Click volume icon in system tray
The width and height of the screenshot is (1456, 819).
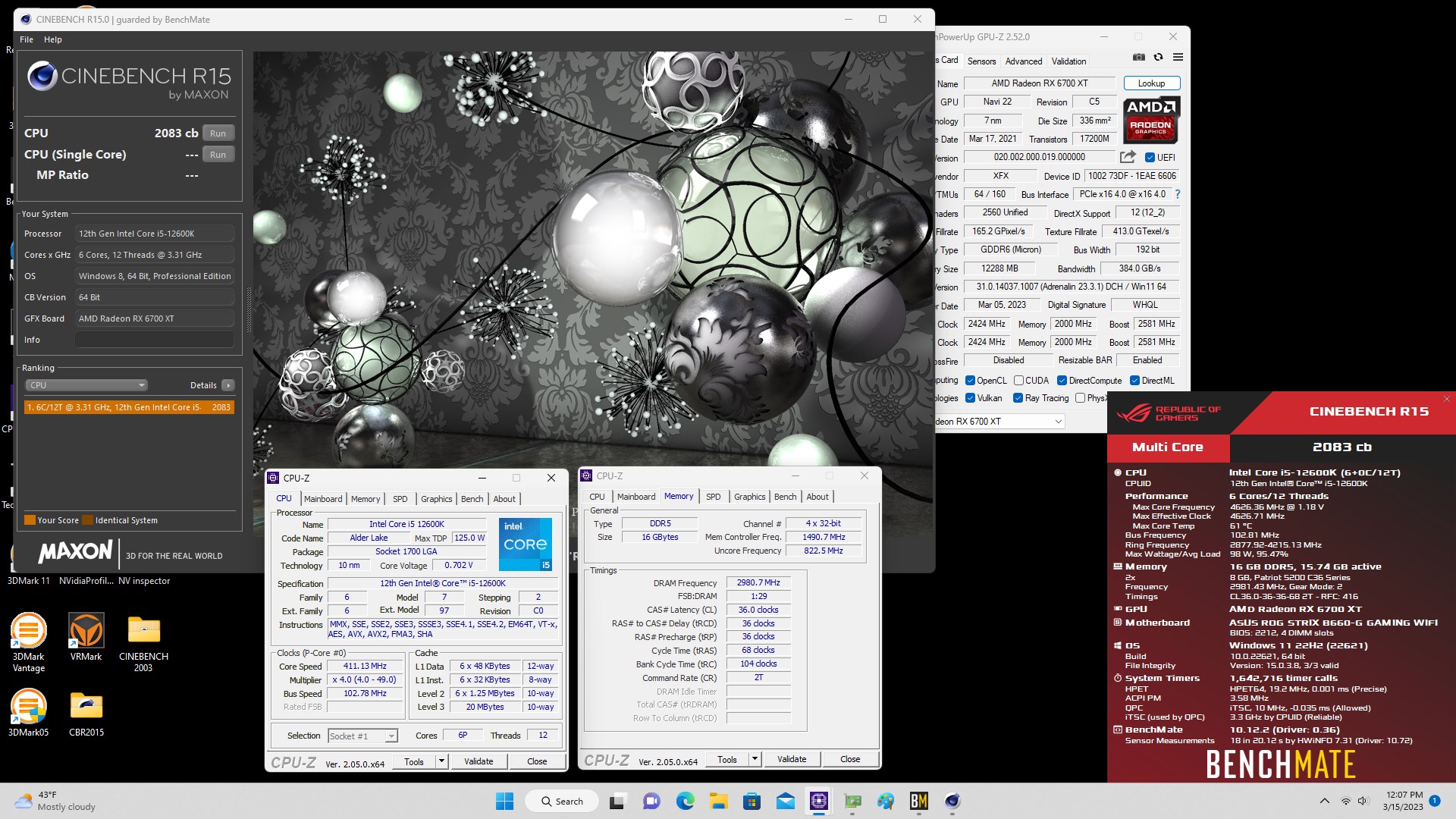pos(1363,801)
